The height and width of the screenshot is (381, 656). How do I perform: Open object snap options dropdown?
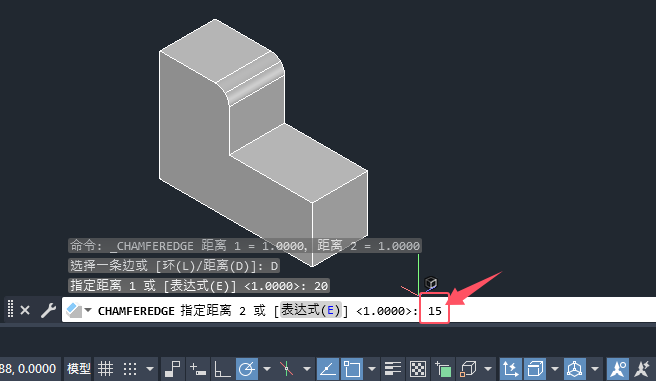pyautogui.click(x=372, y=369)
